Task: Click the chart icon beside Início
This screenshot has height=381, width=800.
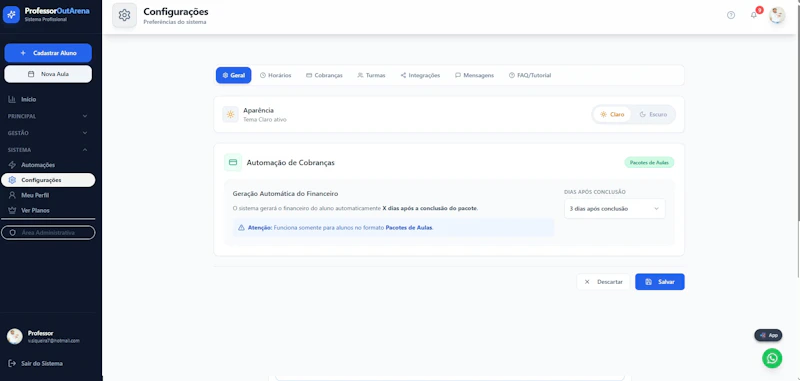Action: click(x=12, y=99)
